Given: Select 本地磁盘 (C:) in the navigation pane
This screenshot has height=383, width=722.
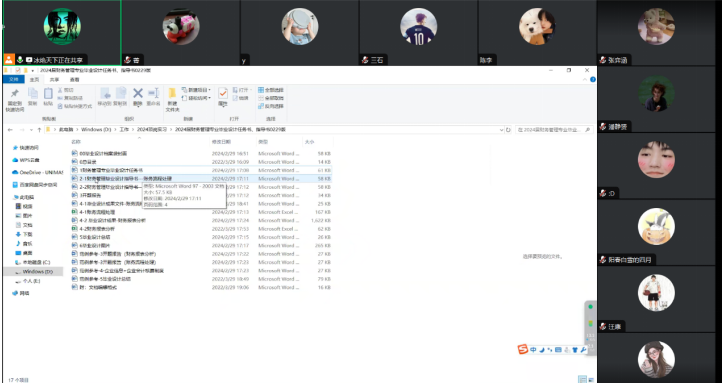Looking at the screenshot, I should 33,262.
